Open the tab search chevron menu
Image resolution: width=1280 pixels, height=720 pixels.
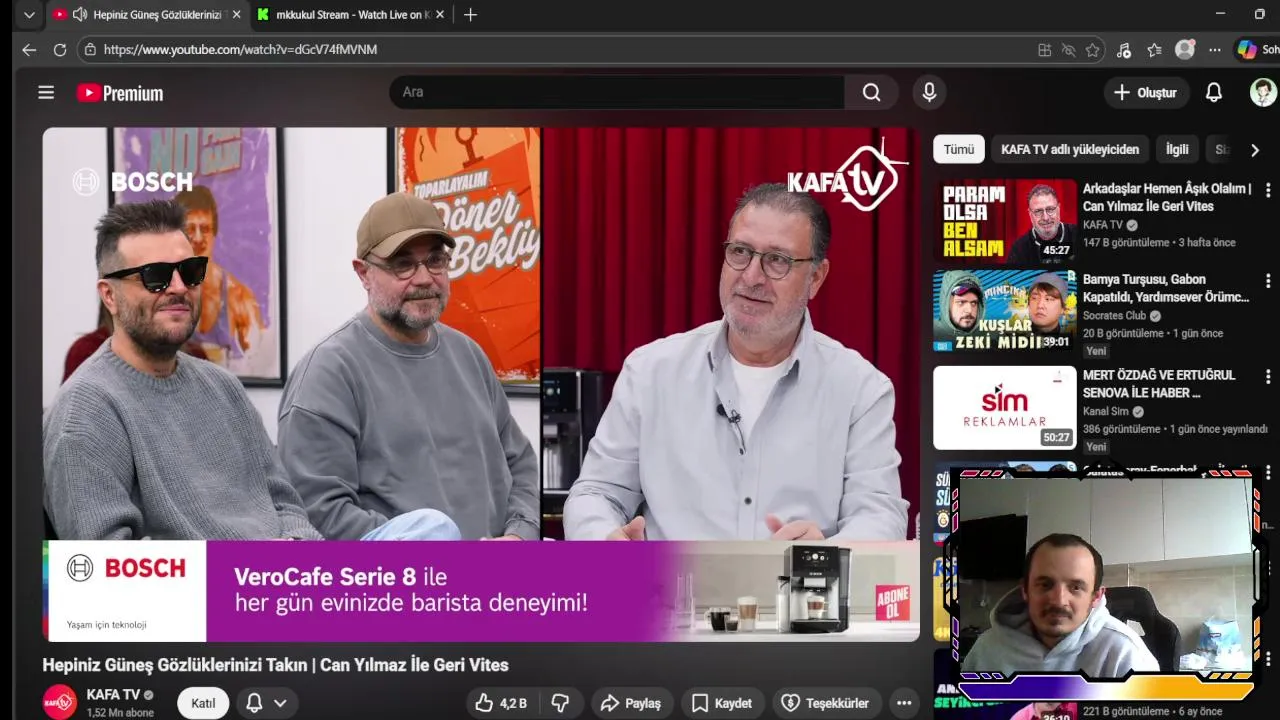click(x=29, y=15)
